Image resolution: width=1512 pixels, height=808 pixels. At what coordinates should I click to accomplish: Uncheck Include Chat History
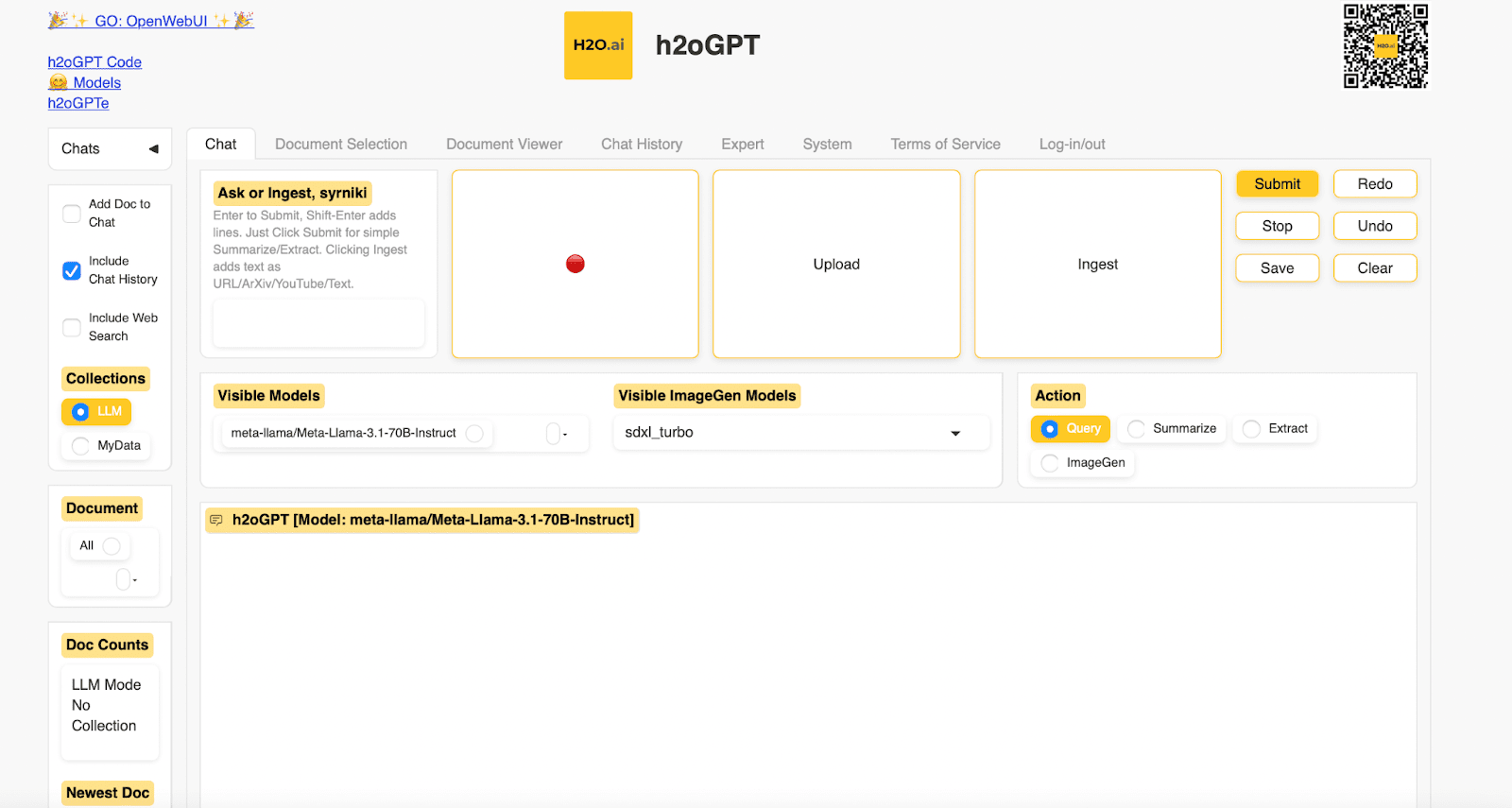(72, 270)
